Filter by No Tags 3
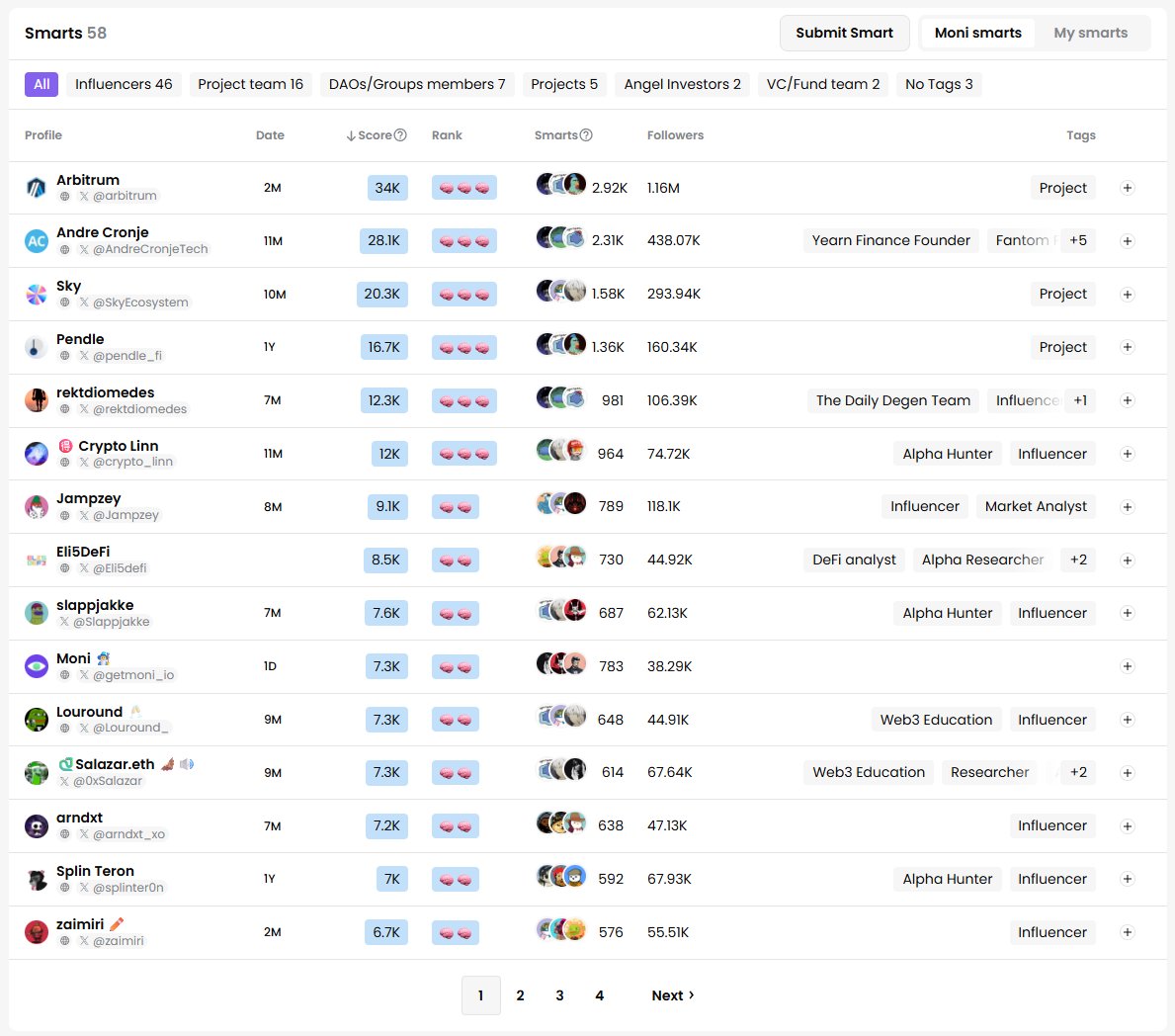Image resolution: width=1175 pixels, height=1036 pixels. (x=939, y=84)
